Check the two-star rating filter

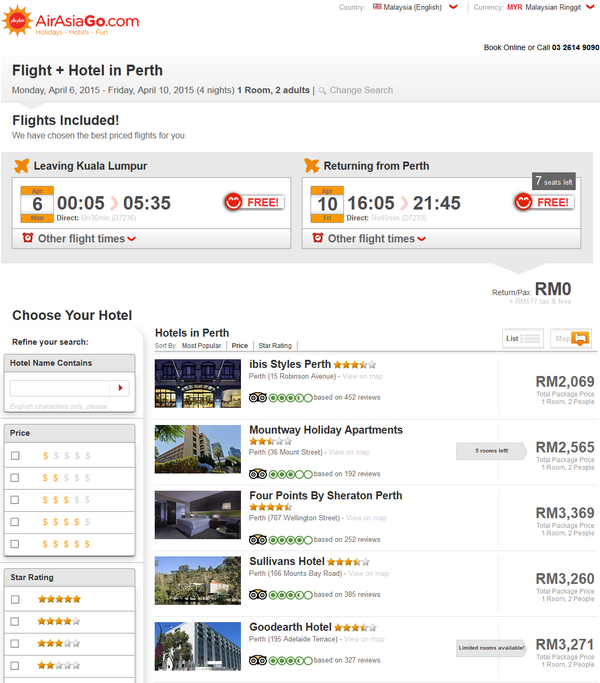[x=15, y=666]
